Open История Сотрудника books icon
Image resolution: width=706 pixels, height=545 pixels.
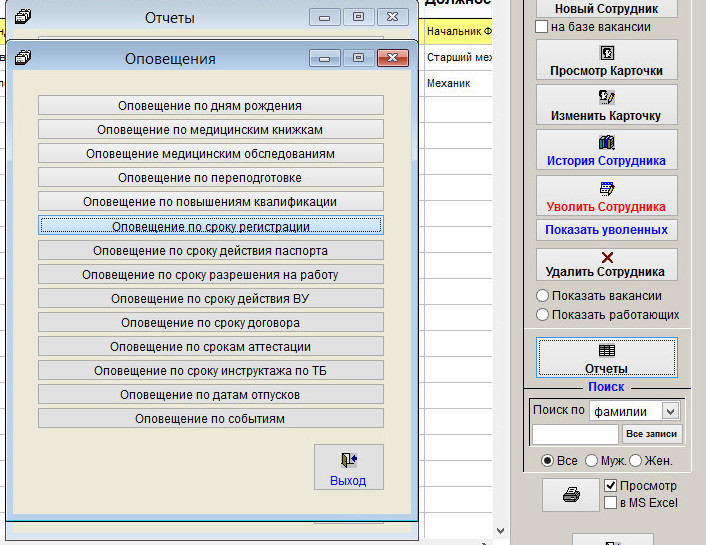(x=606, y=142)
